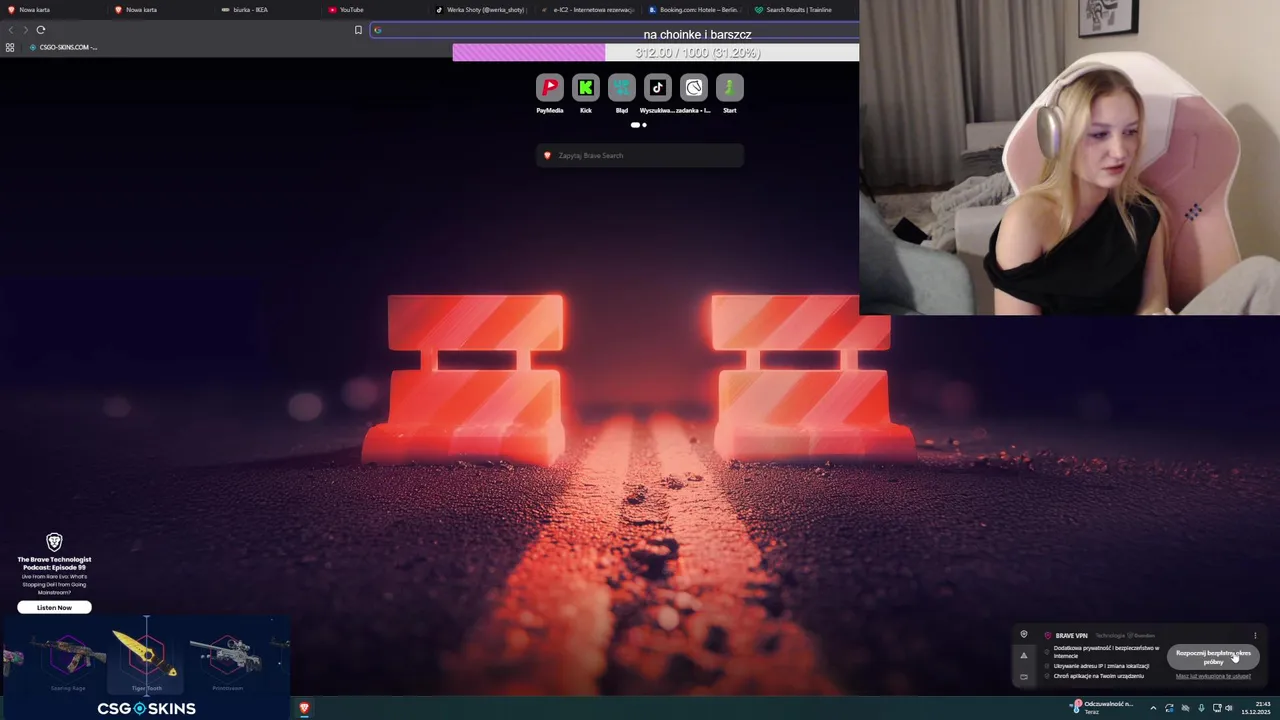Select the triangle icon in VPN sidebar

point(1023,656)
